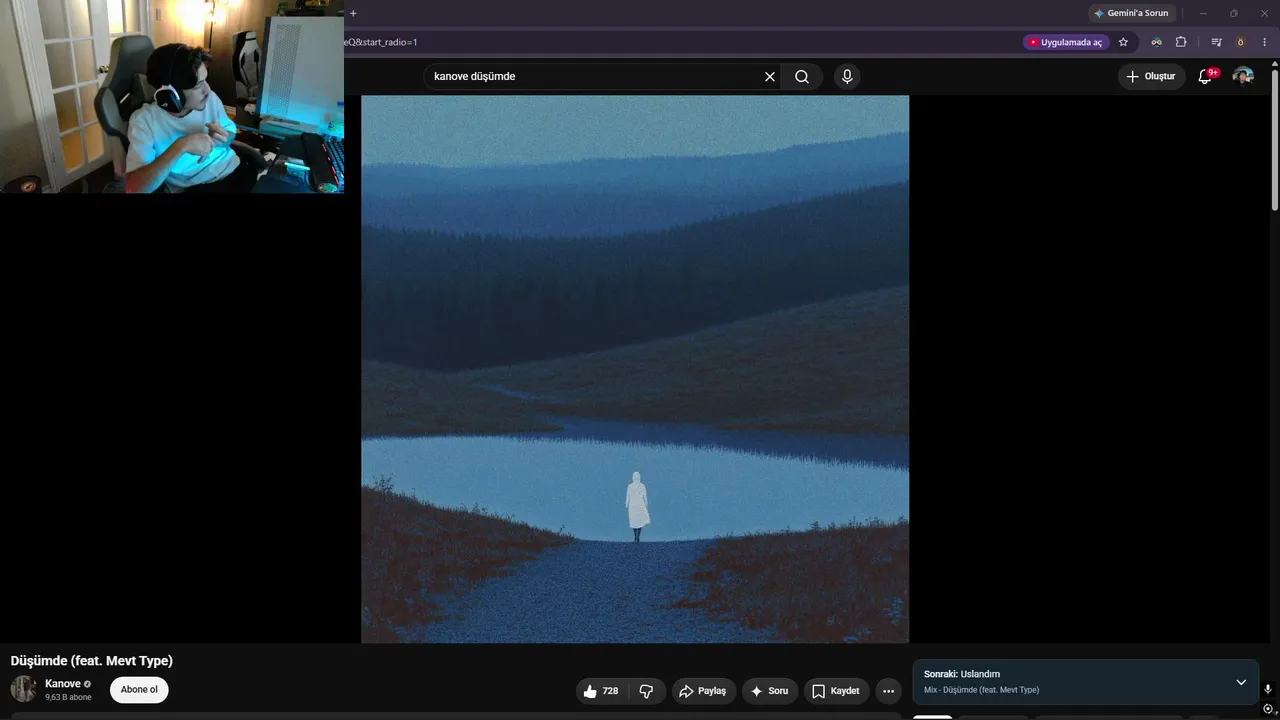Viewport: 1280px width, 720px height.
Task: Bookmark this page with the star icon
Action: click(1123, 42)
